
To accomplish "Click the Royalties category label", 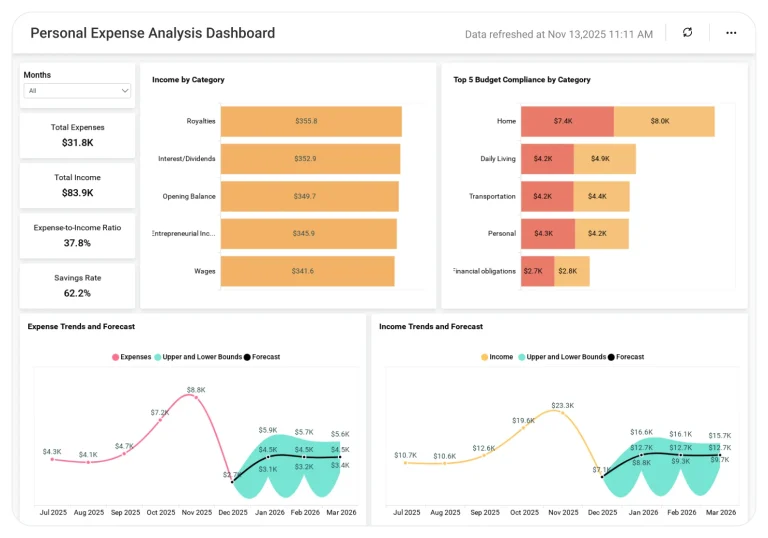I will coord(201,121).
